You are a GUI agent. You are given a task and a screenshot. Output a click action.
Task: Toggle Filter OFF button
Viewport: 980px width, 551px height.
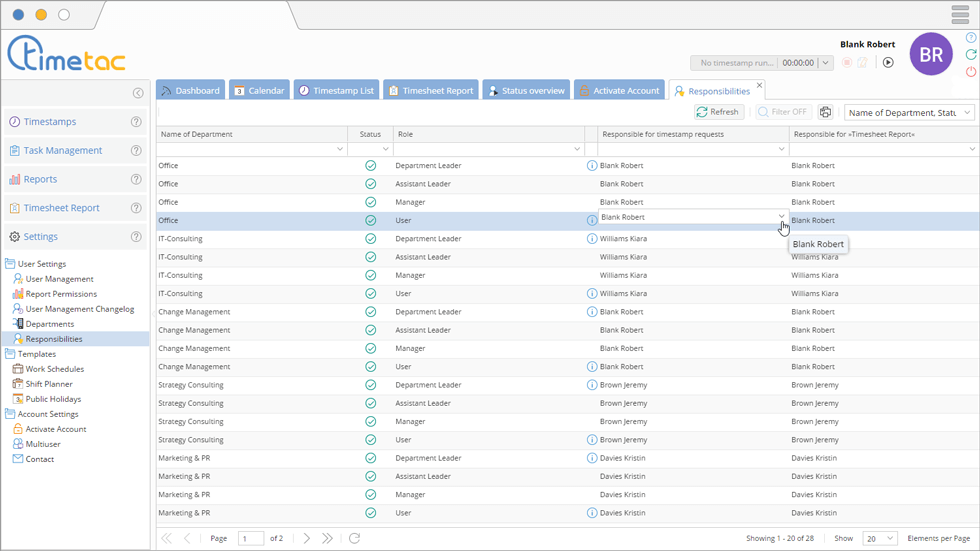pyautogui.click(x=782, y=113)
